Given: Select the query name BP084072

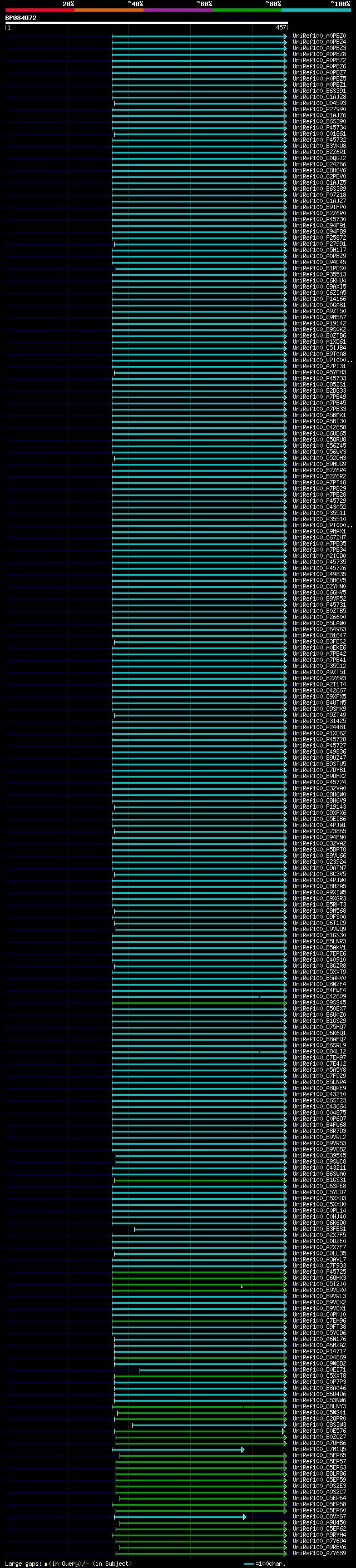Looking at the screenshot, I should click(x=21, y=18).
